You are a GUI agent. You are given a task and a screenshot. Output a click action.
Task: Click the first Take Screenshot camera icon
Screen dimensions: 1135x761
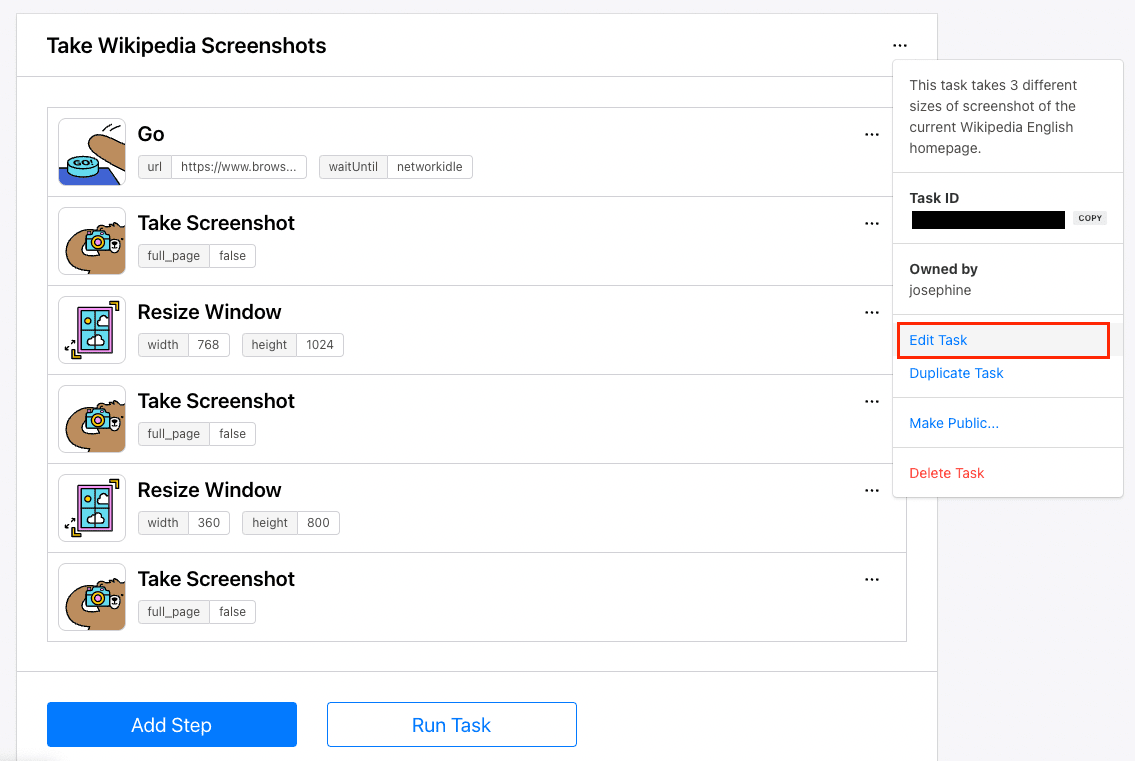pos(92,241)
